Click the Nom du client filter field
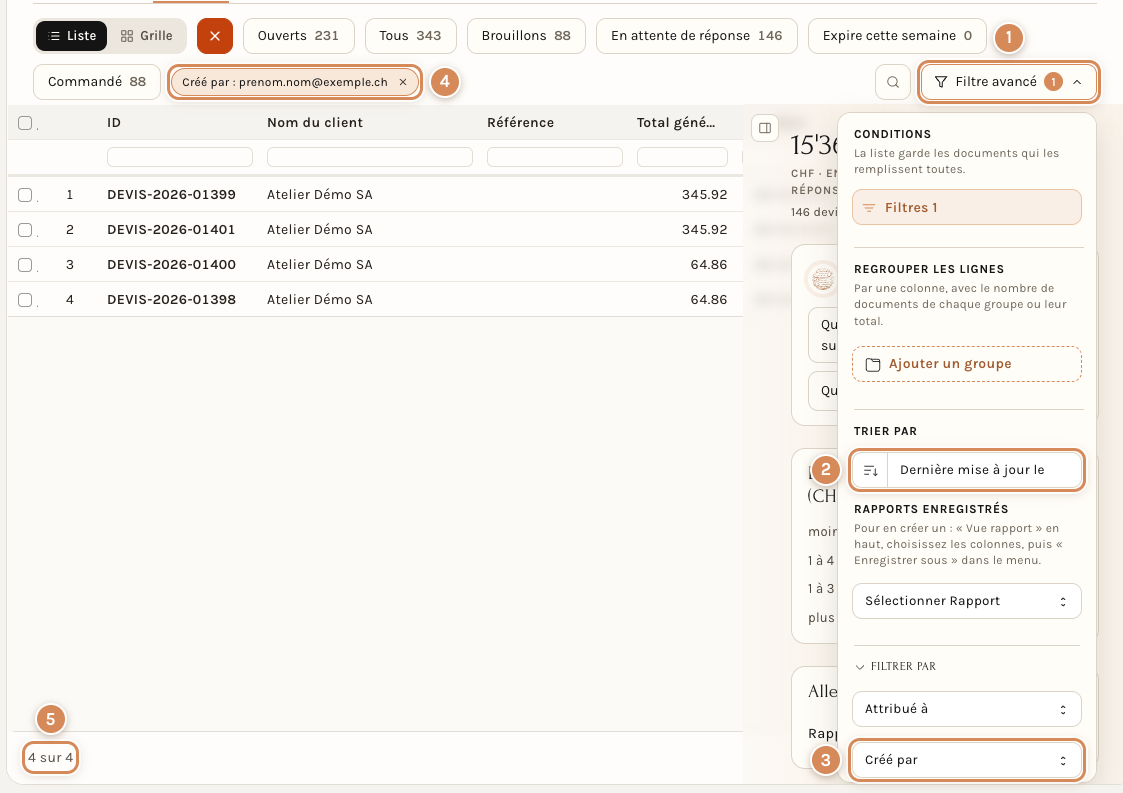 click(x=370, y=157)
